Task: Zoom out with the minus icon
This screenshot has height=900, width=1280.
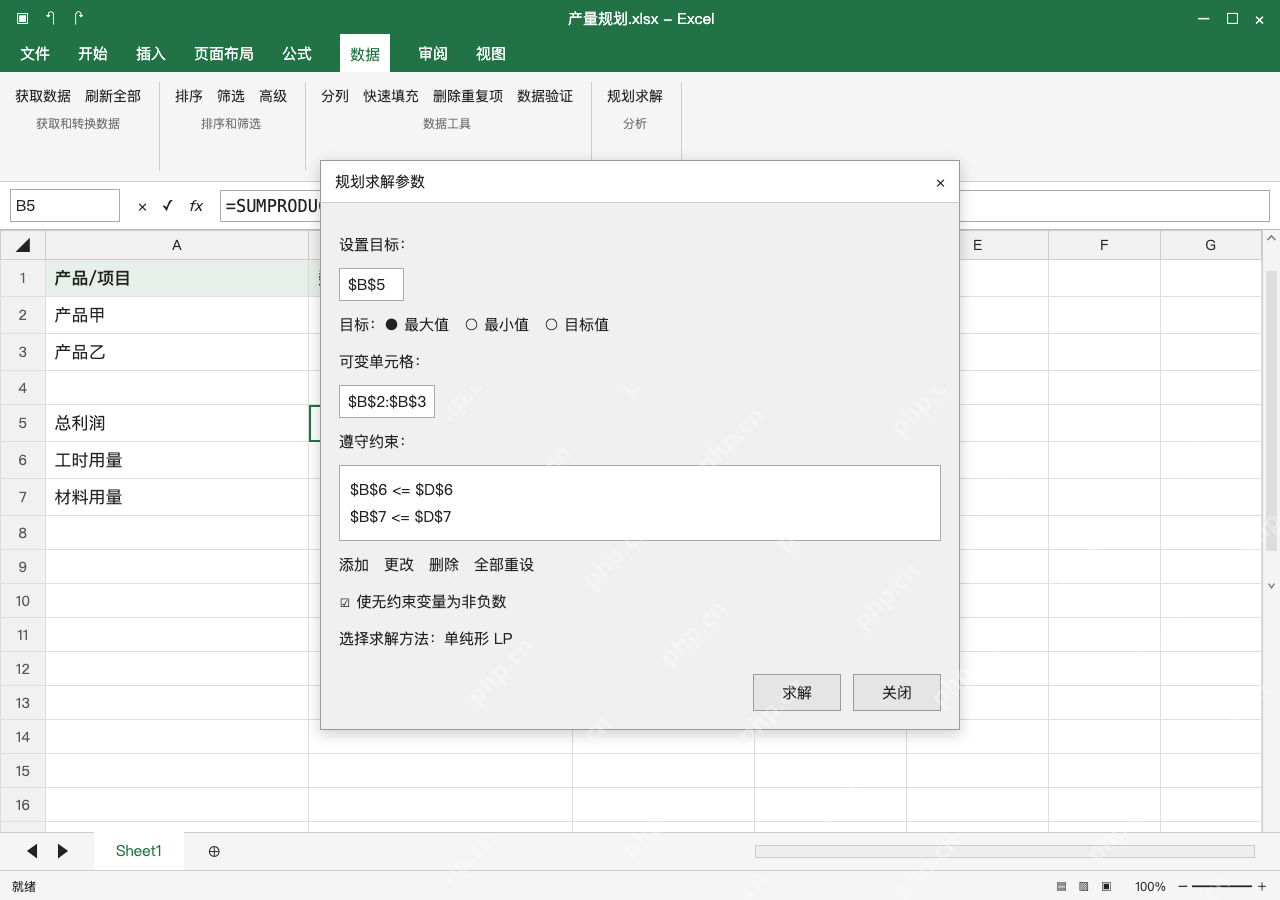Action: point(1183,886)
